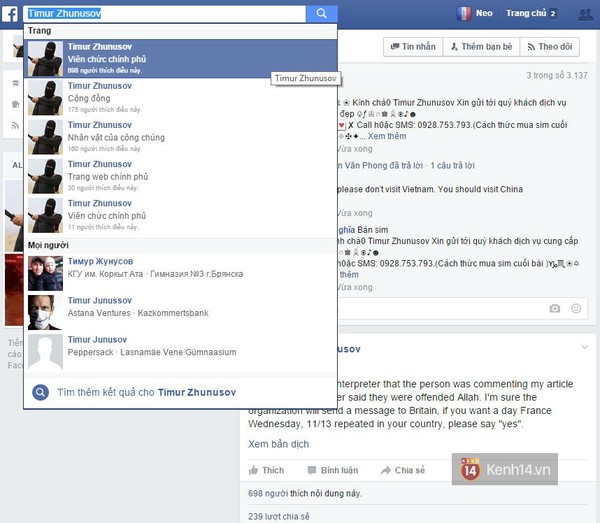Click thumbnail of Cộng đồng page result
The height and width of the screenshot is (523, 600).
pos(45,98)
